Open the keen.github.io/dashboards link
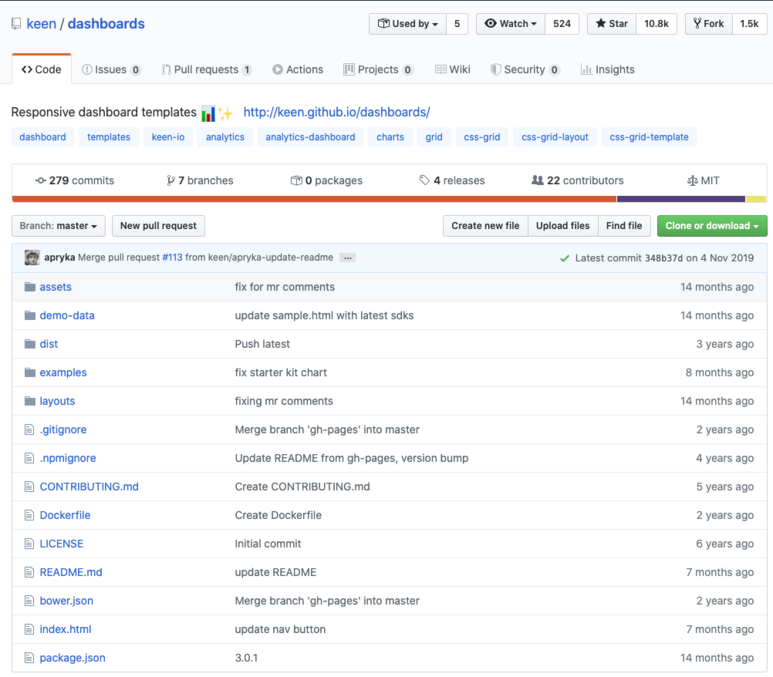Image resolution: width=773 pixels, height=677 pixels. click(x=337, y=112)
